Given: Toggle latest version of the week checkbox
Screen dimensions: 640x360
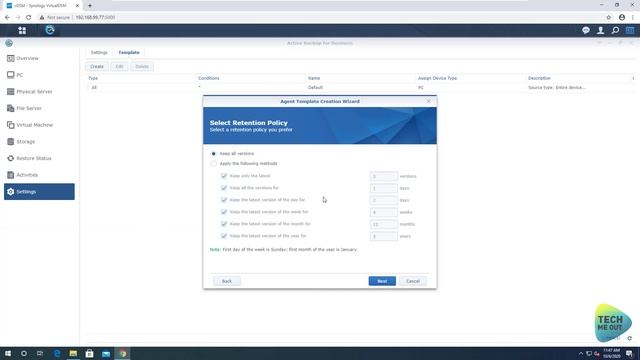Looking at the screenshot, I should point(224,212).
